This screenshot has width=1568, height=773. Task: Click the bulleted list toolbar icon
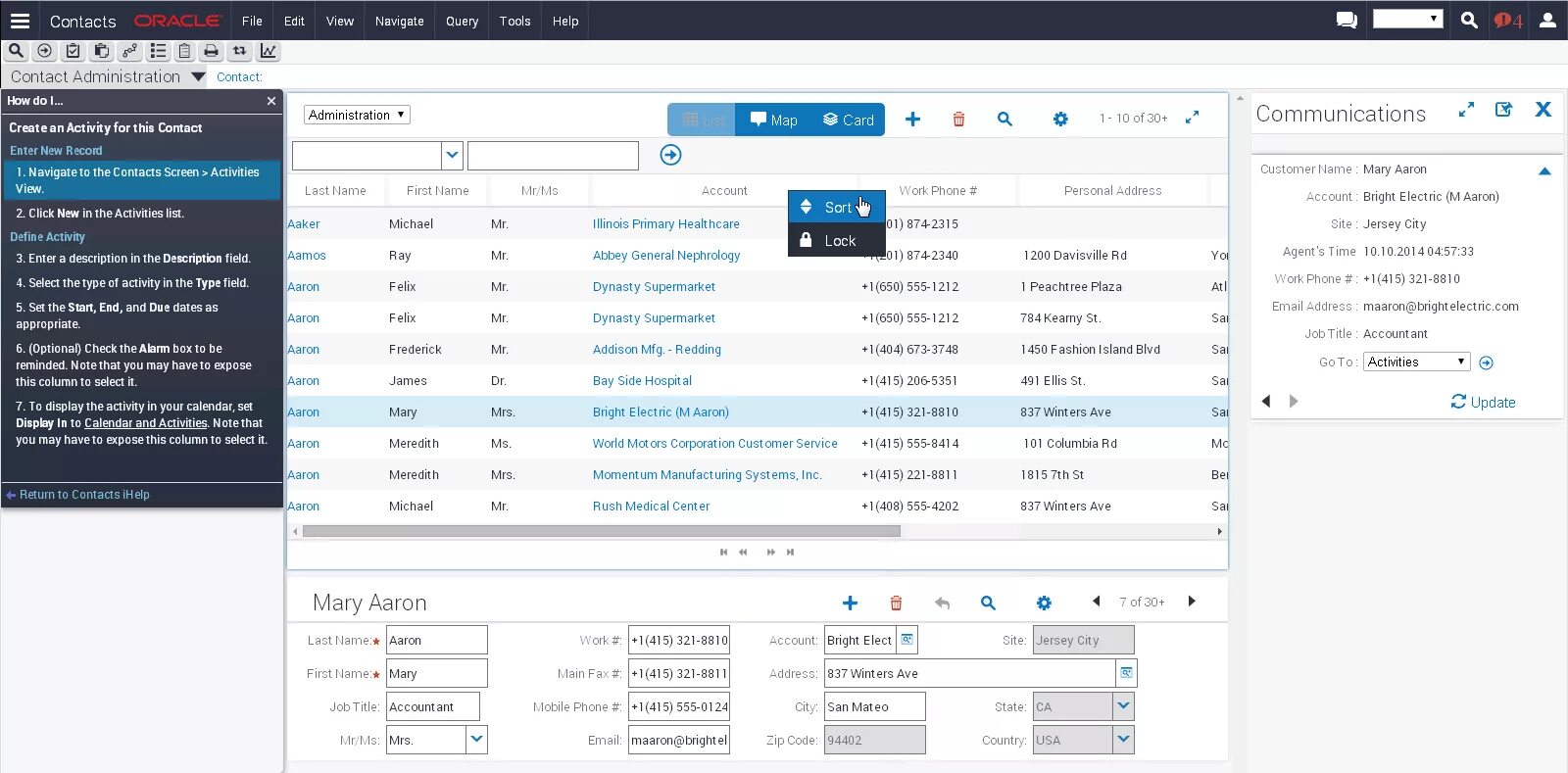click(158, 51)
